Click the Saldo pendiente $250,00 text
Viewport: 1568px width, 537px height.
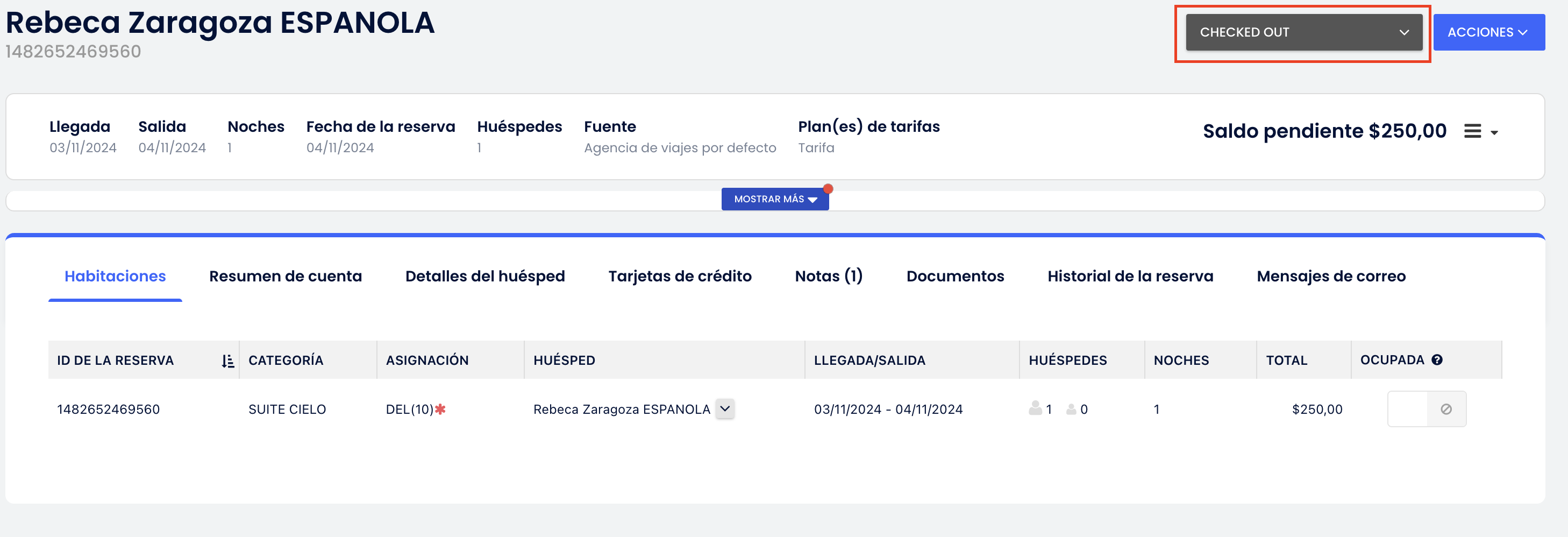pyautogui.click(x=1324, y=131)
